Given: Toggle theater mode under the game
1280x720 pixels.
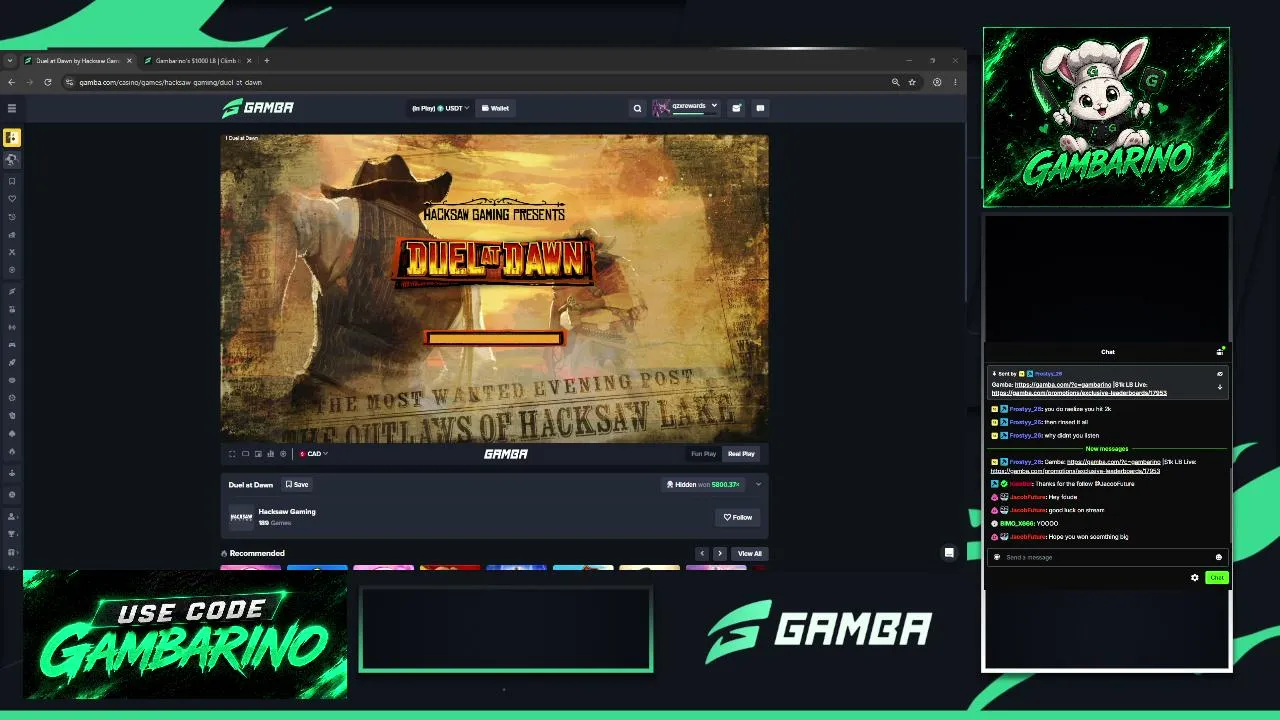Looking at the screenshot, I should point(245,454).
